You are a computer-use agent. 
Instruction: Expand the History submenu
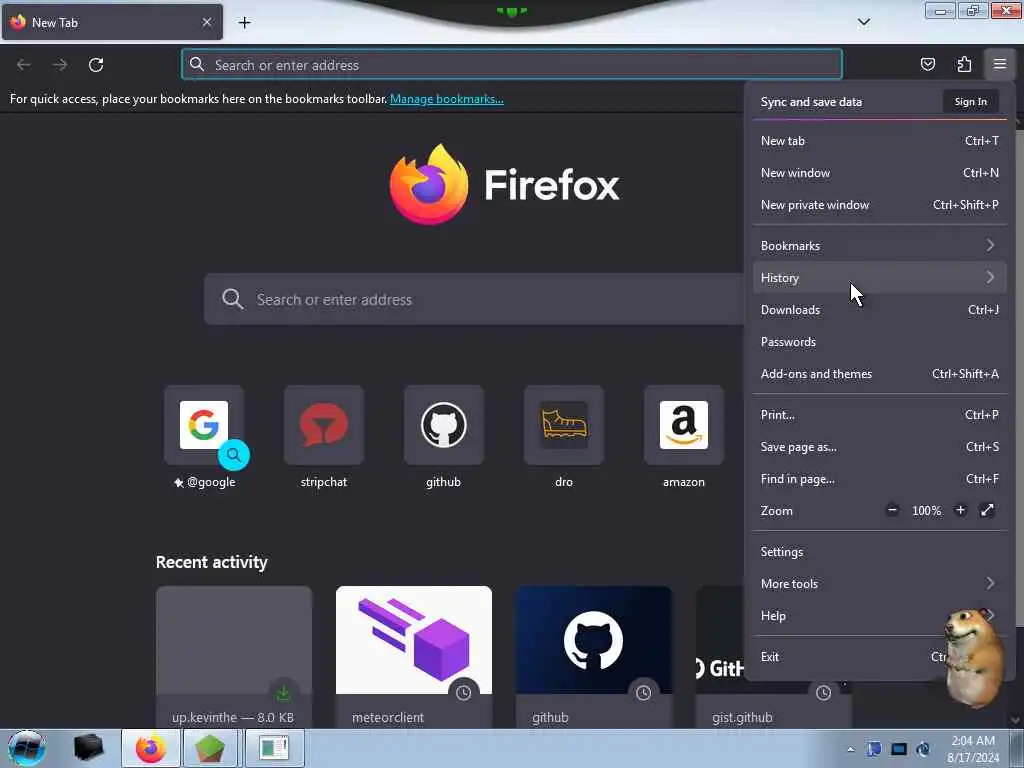pyautogui.click(x=880, y=278)
